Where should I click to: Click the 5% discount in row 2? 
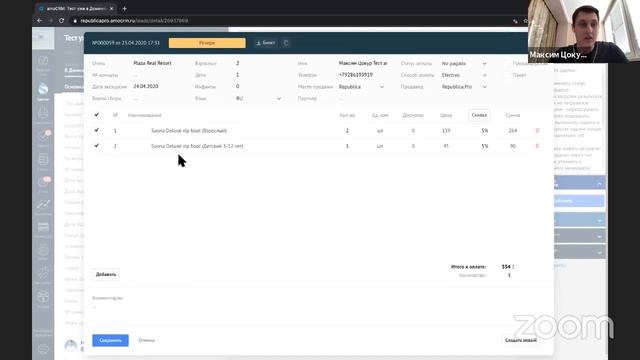[484, 146]
